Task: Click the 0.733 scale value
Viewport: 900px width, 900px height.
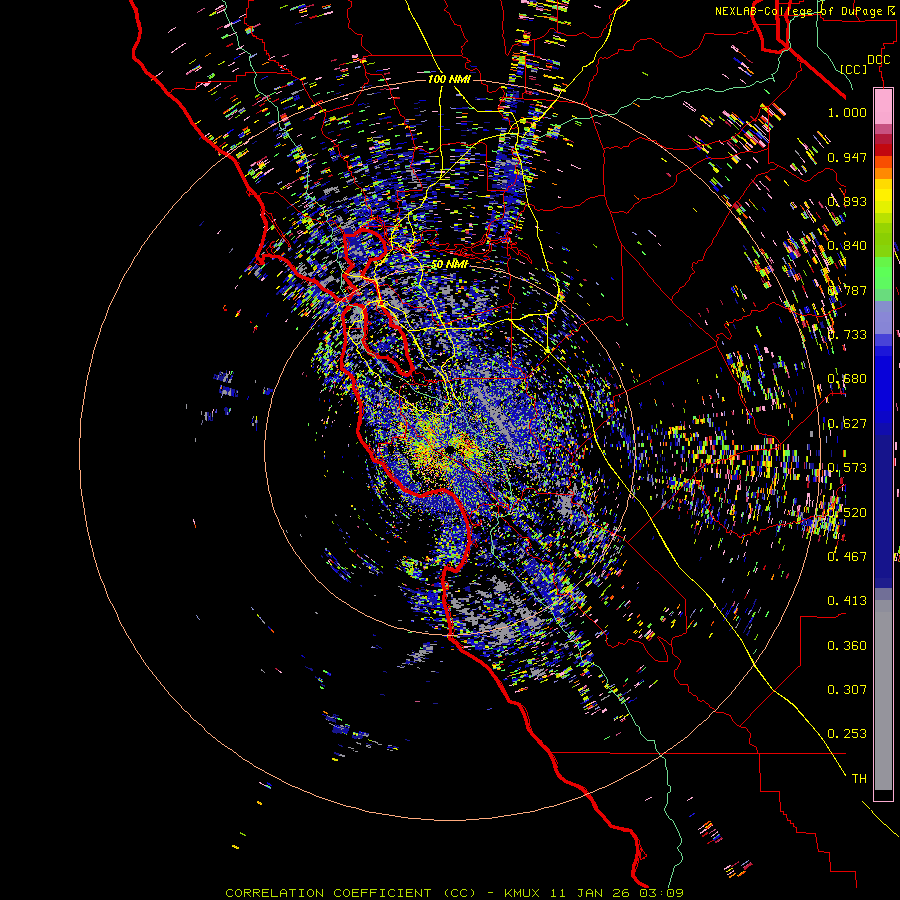Action: [x=847, y=335]
